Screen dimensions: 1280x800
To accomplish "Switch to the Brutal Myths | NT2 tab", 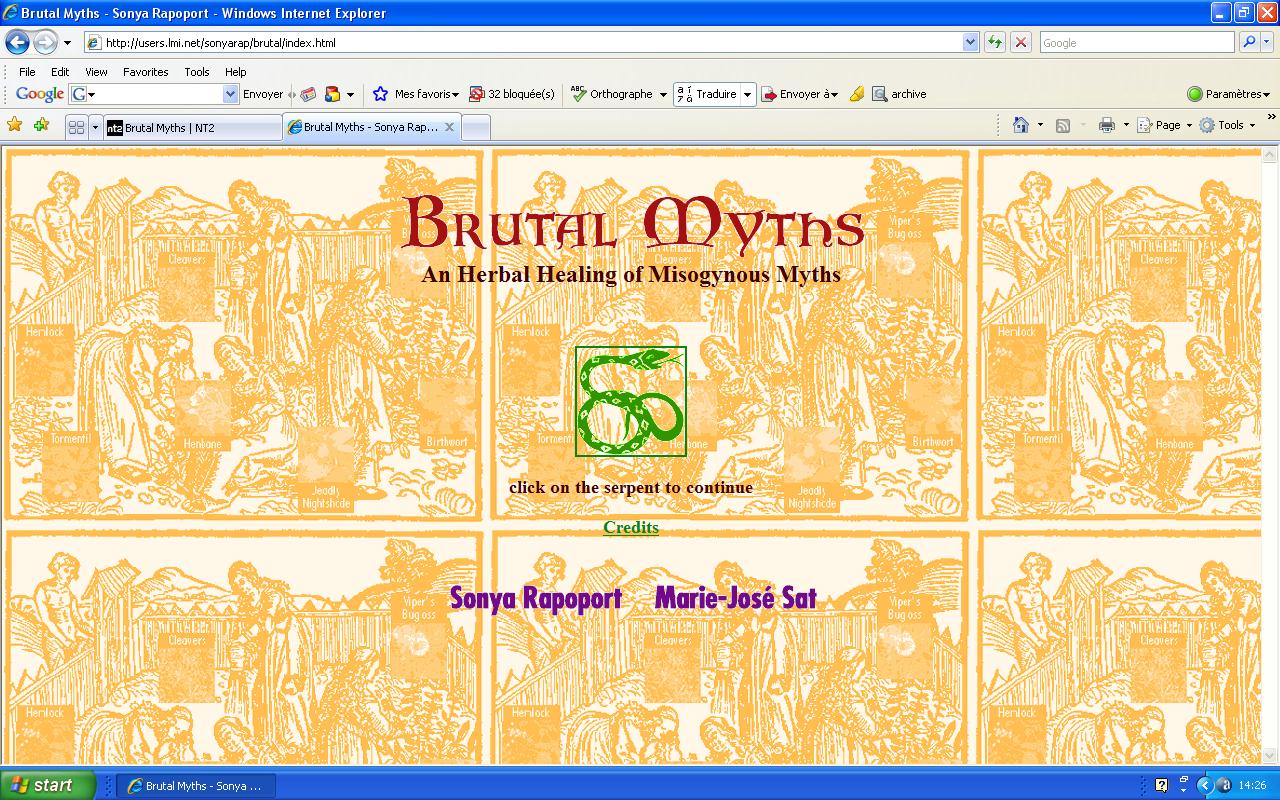I will 192,127.
